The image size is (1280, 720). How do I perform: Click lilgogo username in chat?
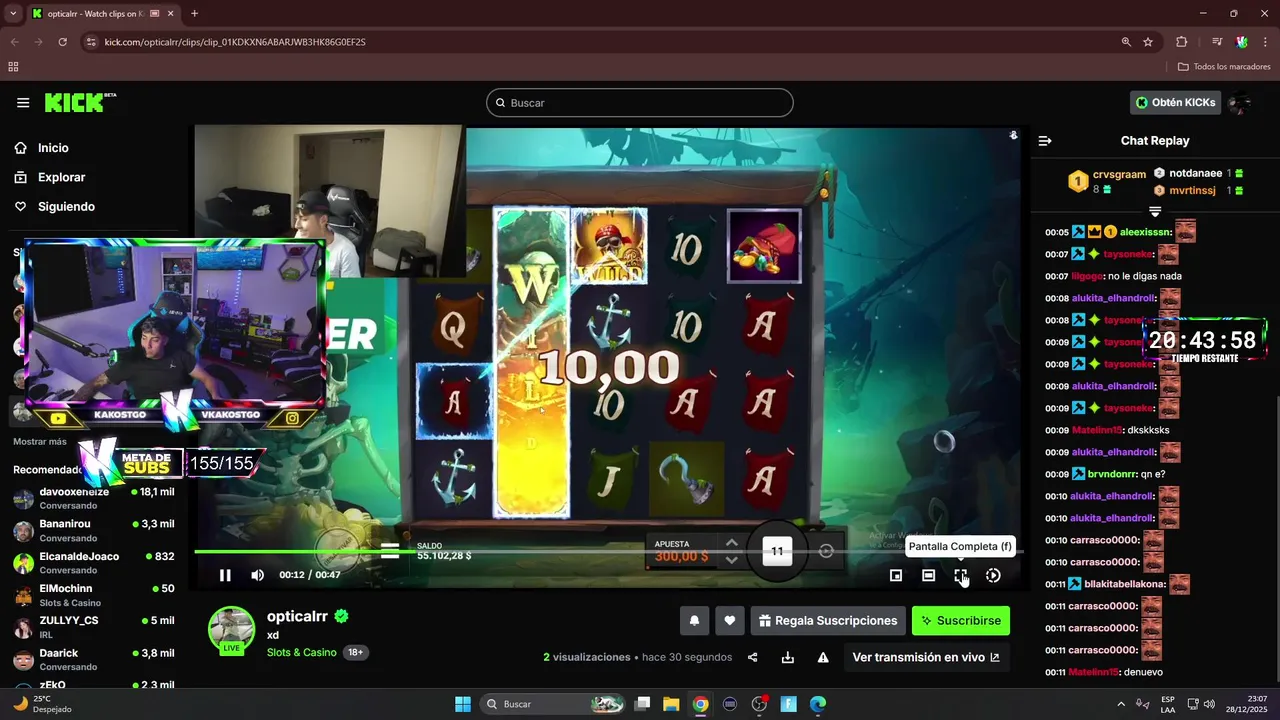click(1087, 276)
